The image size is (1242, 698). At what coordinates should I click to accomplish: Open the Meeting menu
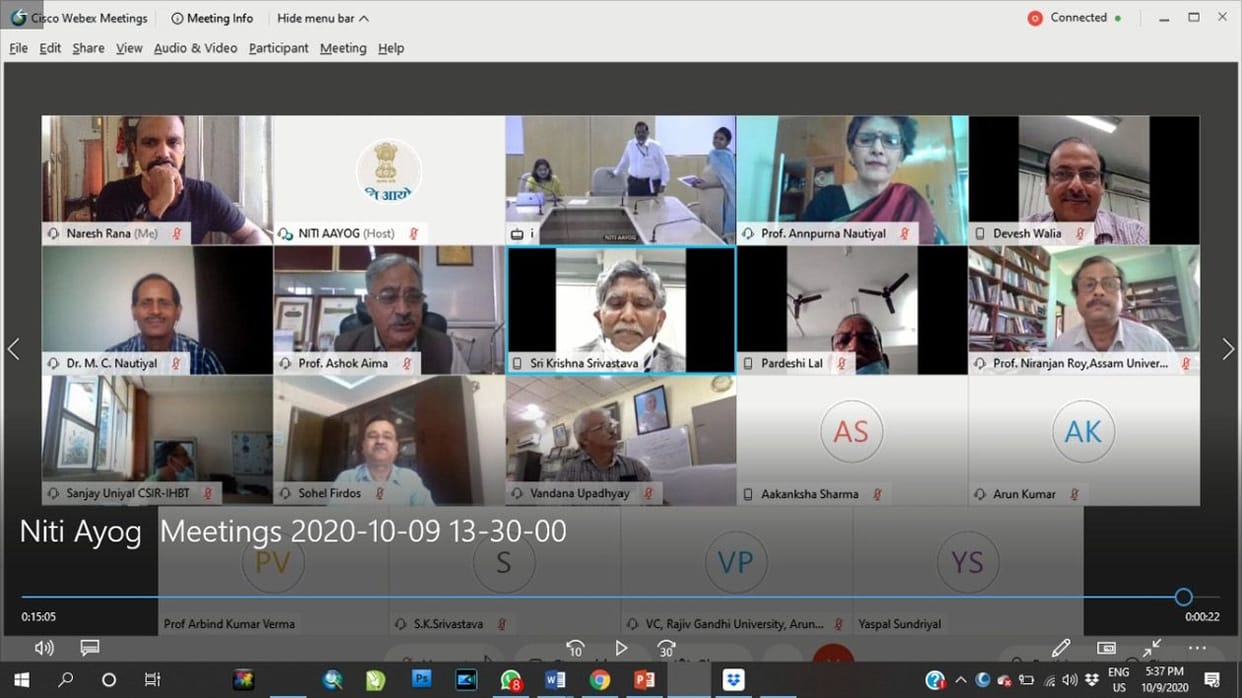(x=343, y=48)
